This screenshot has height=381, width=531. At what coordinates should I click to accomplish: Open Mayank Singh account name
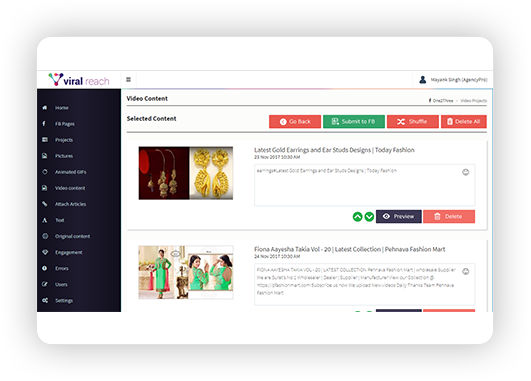click(x=459, y=80)
